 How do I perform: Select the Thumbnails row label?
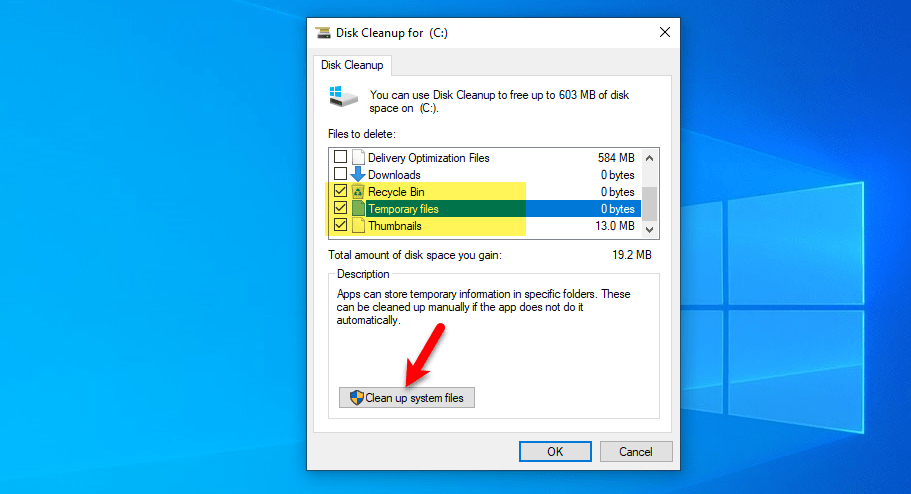pos(394,225)
